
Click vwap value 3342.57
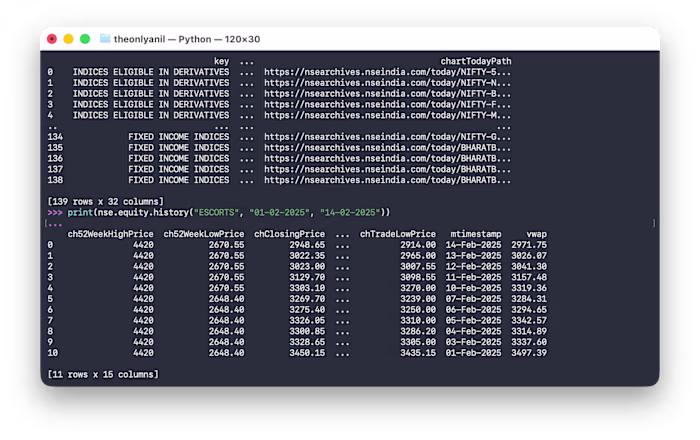point(529,320)
